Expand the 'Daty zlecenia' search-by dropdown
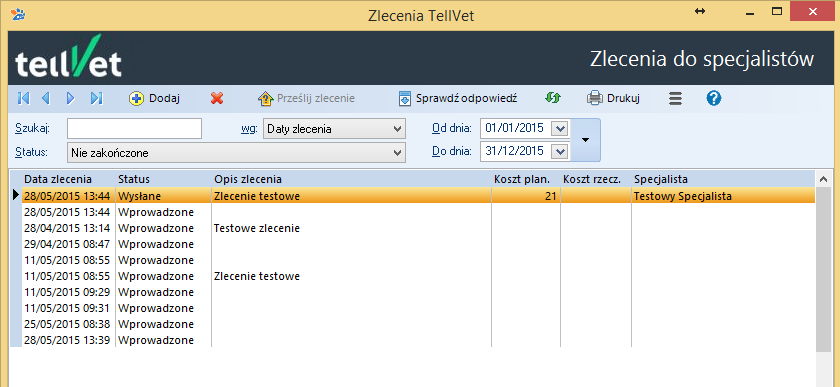840x387 pixels. point(334,129)
